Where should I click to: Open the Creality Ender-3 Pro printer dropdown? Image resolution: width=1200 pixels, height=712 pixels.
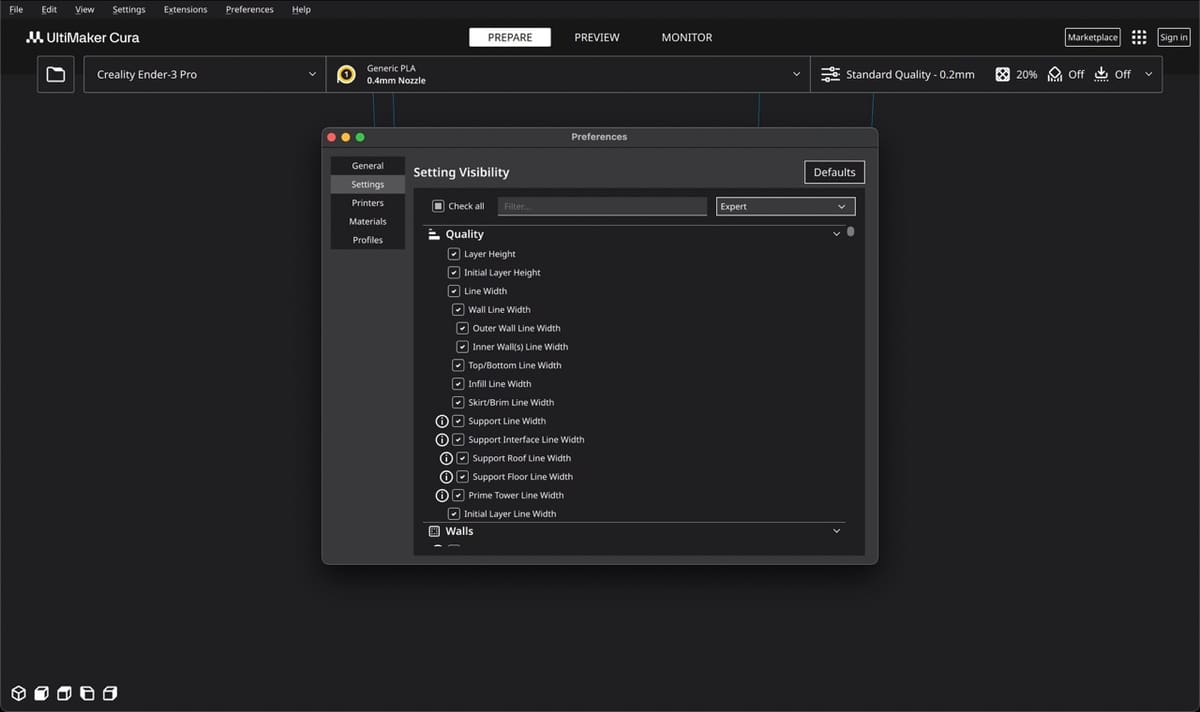coord(205,75)
